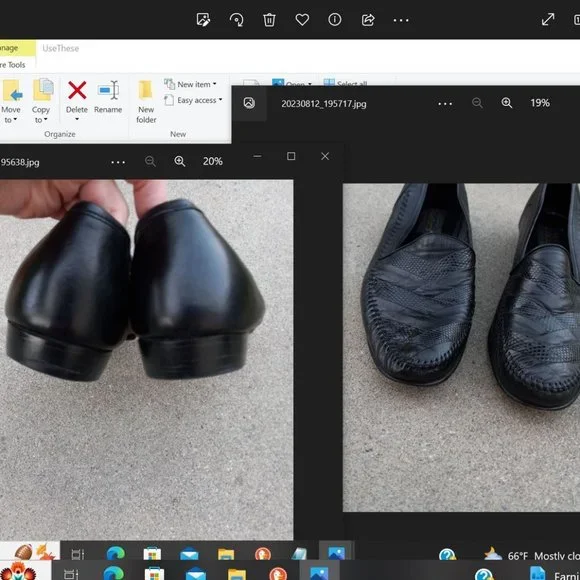Create a New folder from ribbon

pos(146,102)
